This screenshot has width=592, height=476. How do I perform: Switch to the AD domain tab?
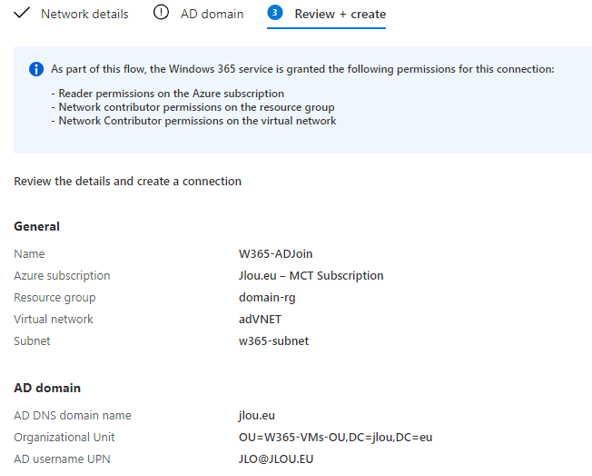click(x=212, y=14)
